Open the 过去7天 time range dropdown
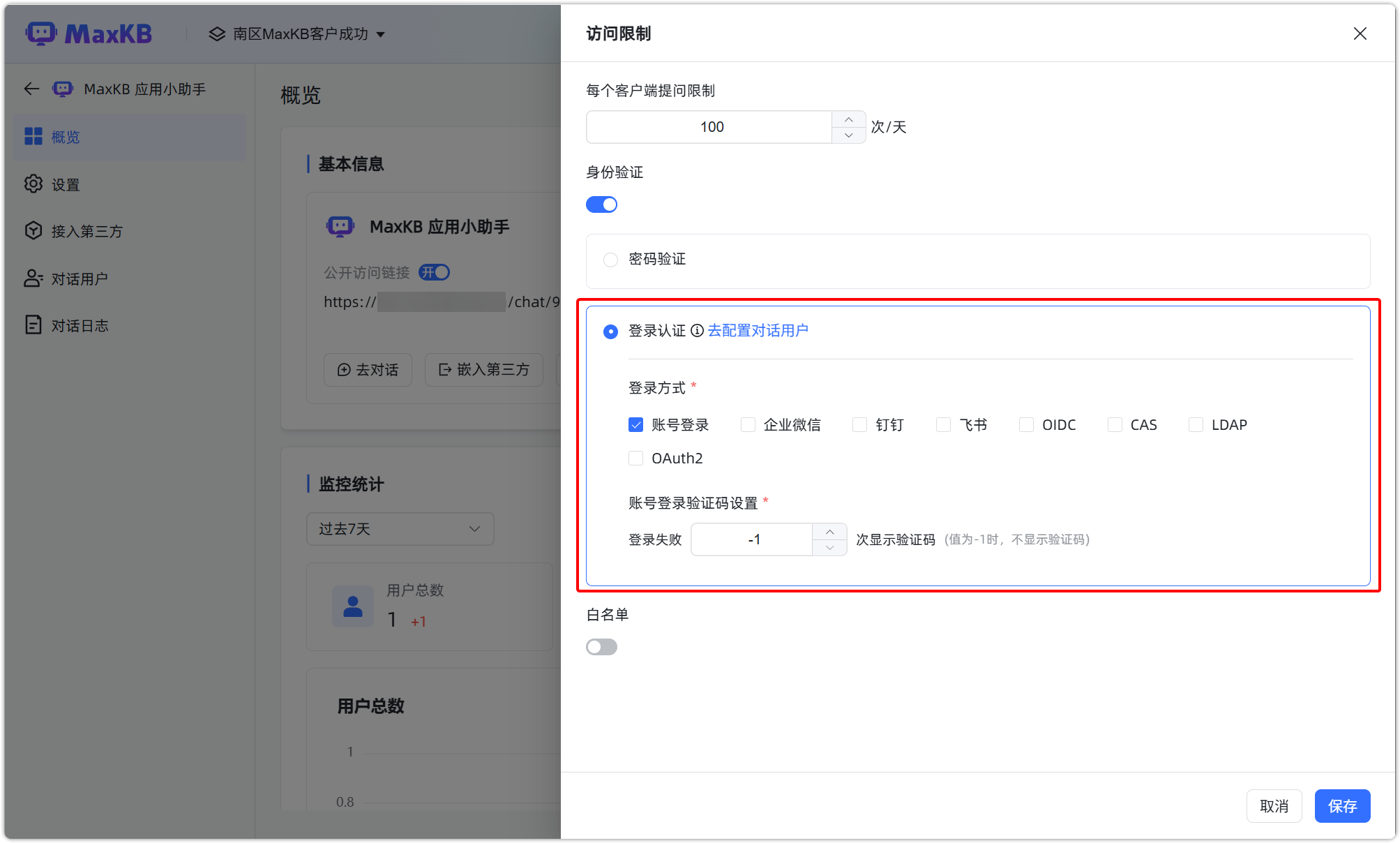Screen dimensions: 1400x843 pyautogui.click(x=400, y=529)
